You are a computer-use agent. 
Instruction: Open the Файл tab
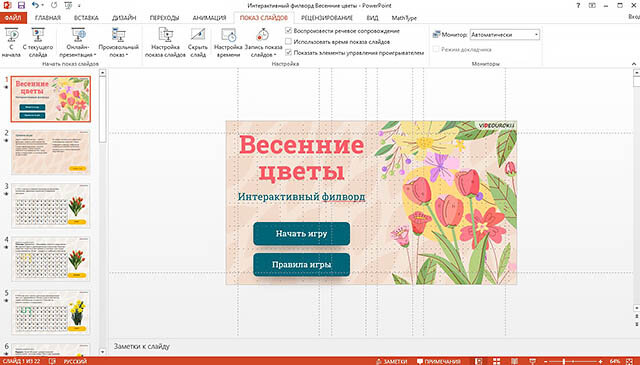tap(13, 18)
